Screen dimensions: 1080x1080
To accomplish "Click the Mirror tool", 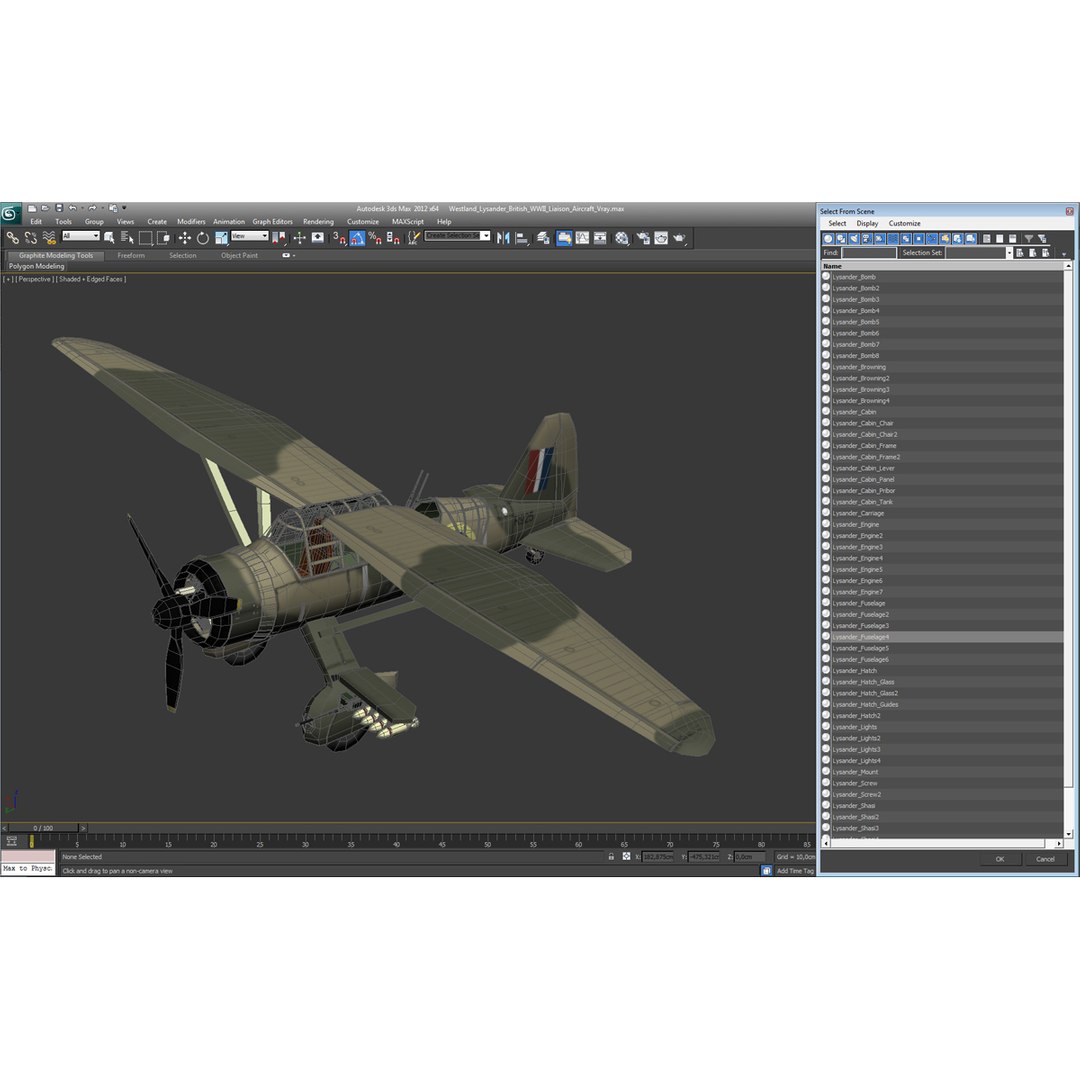I will tap(503, 238).
